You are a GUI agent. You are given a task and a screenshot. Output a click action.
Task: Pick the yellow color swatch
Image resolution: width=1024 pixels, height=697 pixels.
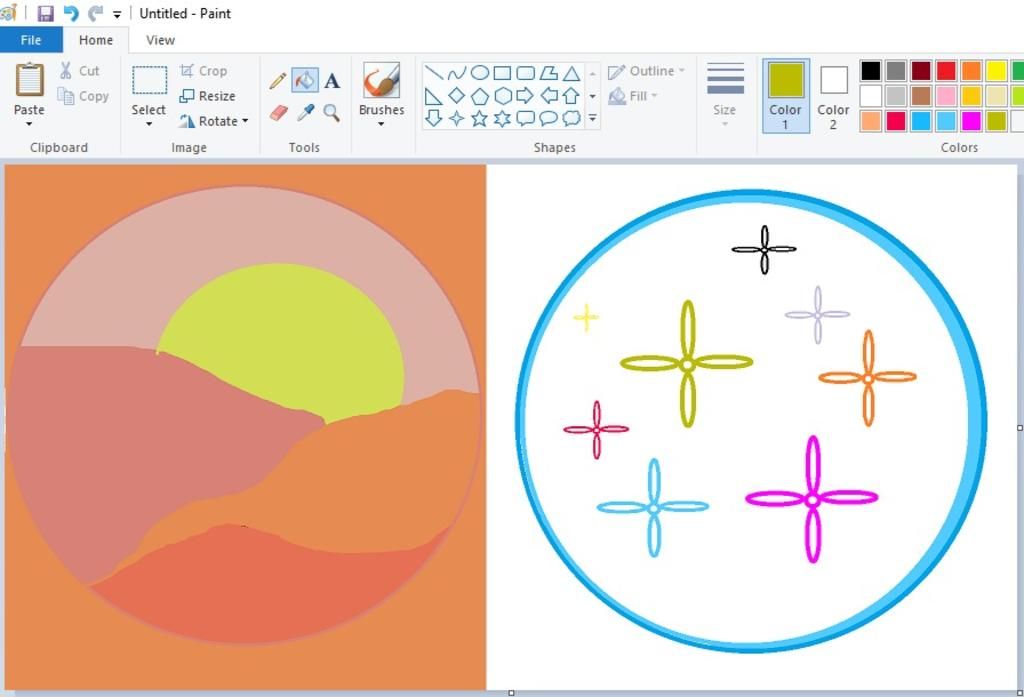997,71
